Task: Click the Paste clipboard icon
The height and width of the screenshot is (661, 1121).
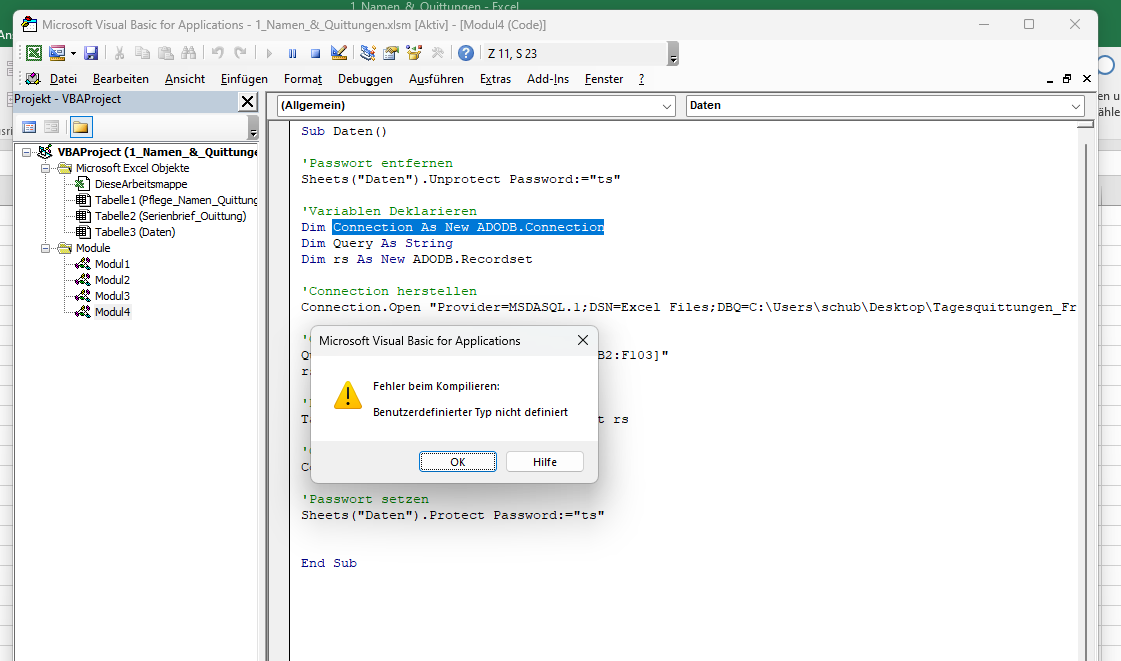Action: (x=166, y=53)
